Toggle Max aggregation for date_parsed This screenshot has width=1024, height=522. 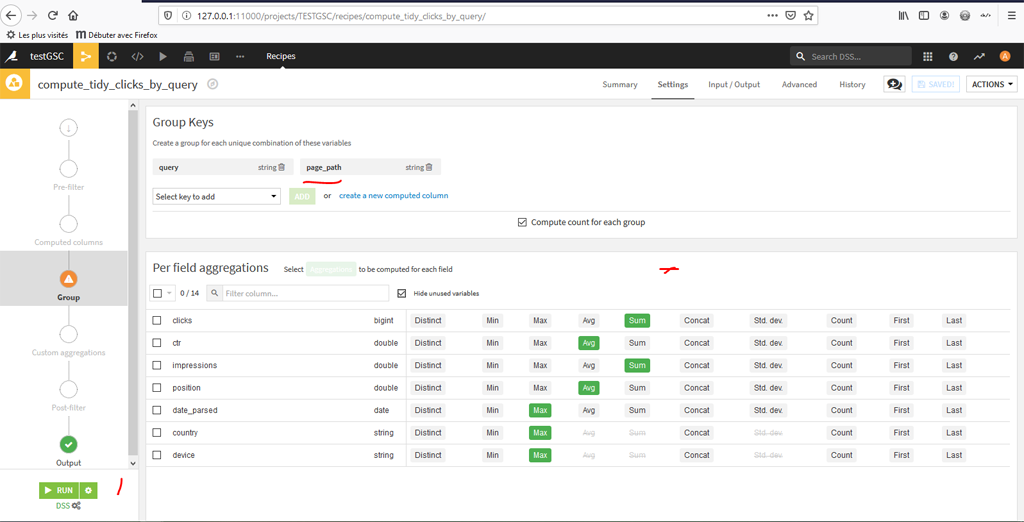[x=540, y=410]
